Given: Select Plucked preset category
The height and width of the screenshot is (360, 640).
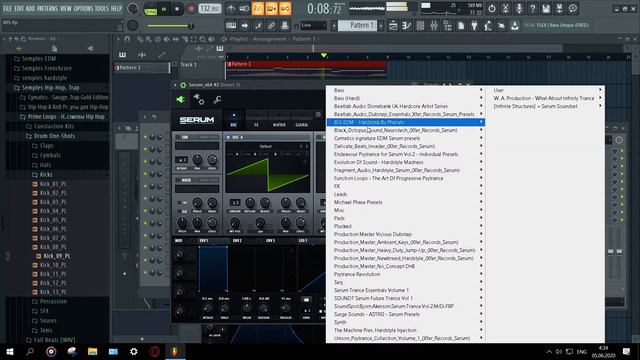Looking at the screenshot, I should 405,226.
